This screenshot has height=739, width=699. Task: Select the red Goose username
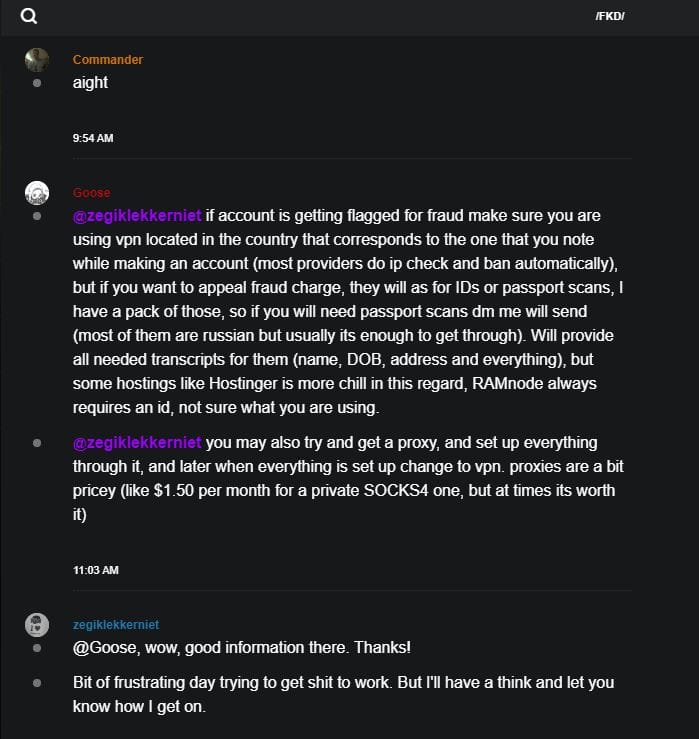point(92,193)
